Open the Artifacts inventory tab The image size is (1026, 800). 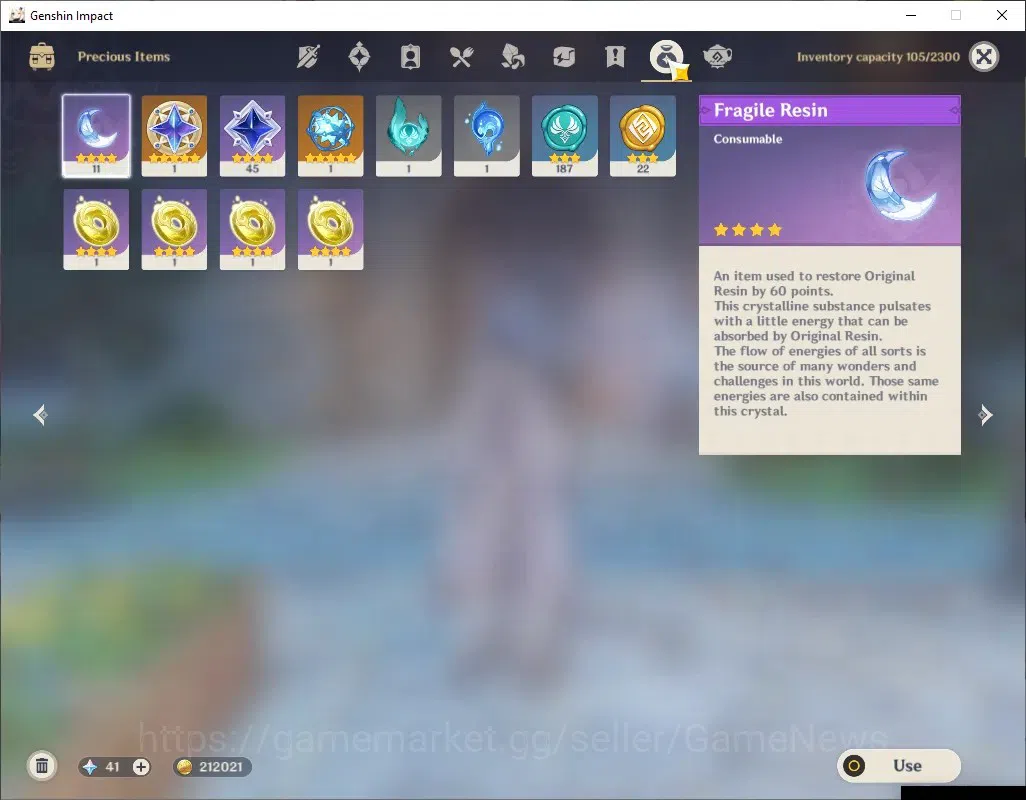pos(359,57)
